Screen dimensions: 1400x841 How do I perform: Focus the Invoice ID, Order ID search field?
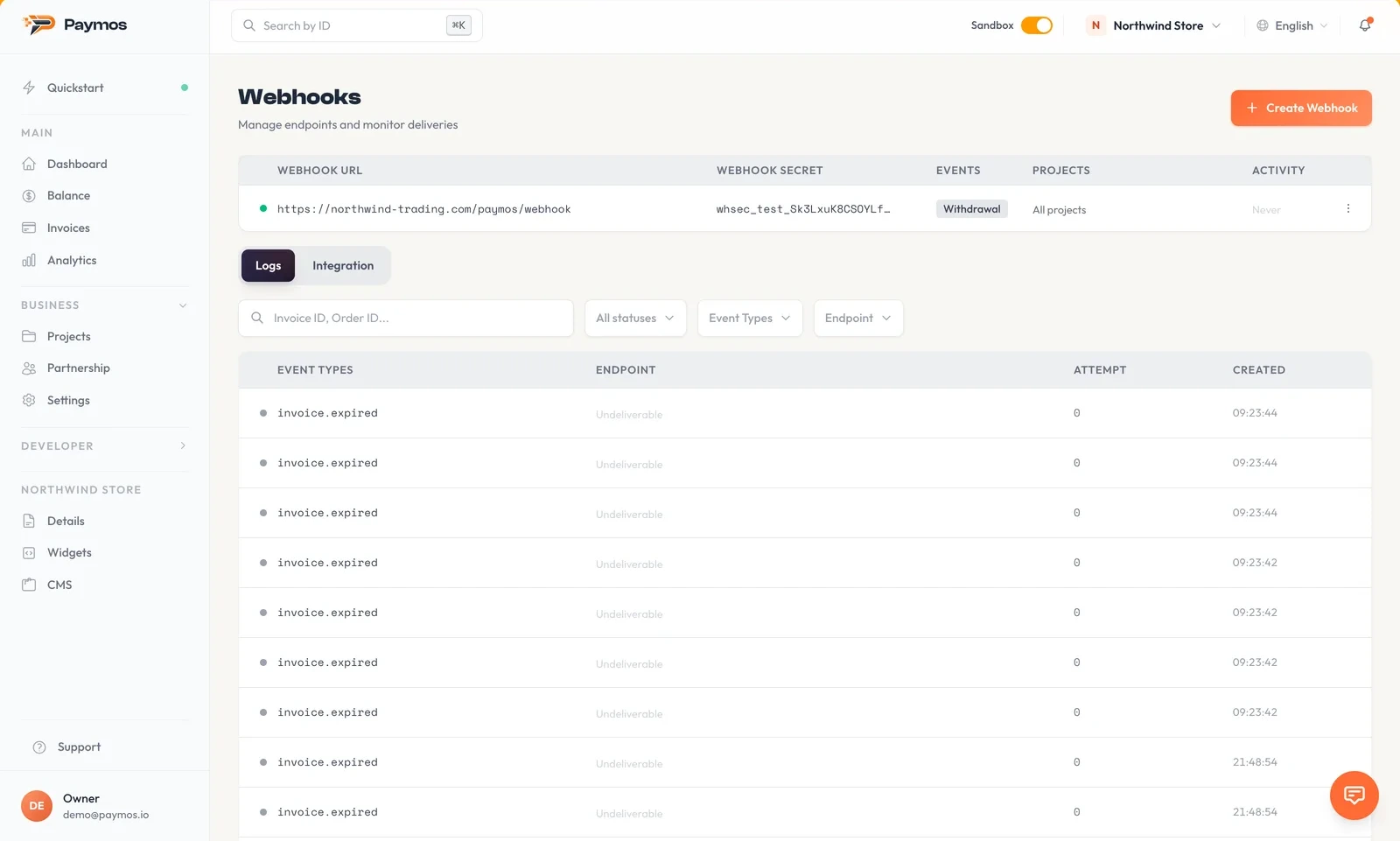pos(406,319)
